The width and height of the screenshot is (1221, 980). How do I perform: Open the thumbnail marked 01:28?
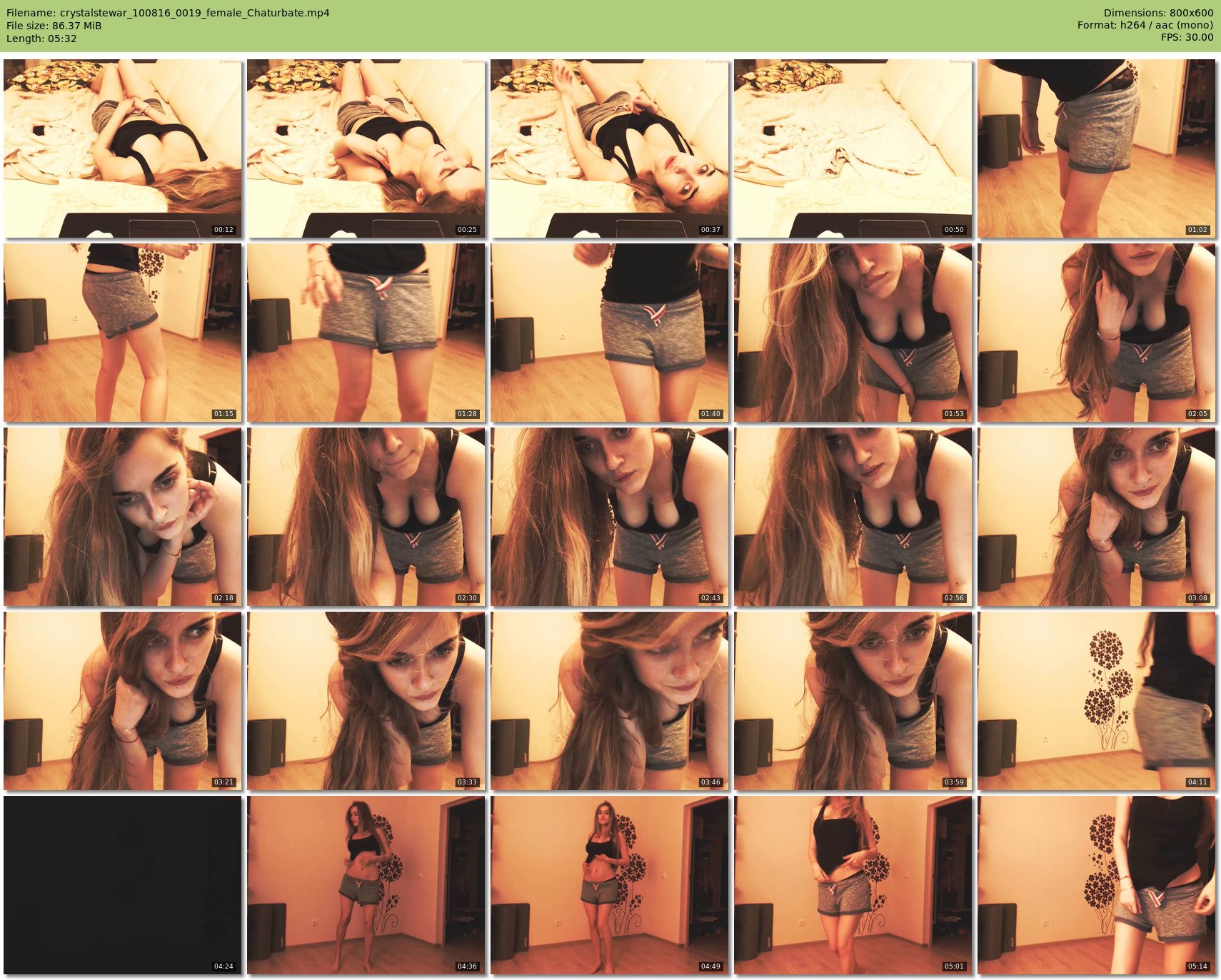(x=366, y=333)
